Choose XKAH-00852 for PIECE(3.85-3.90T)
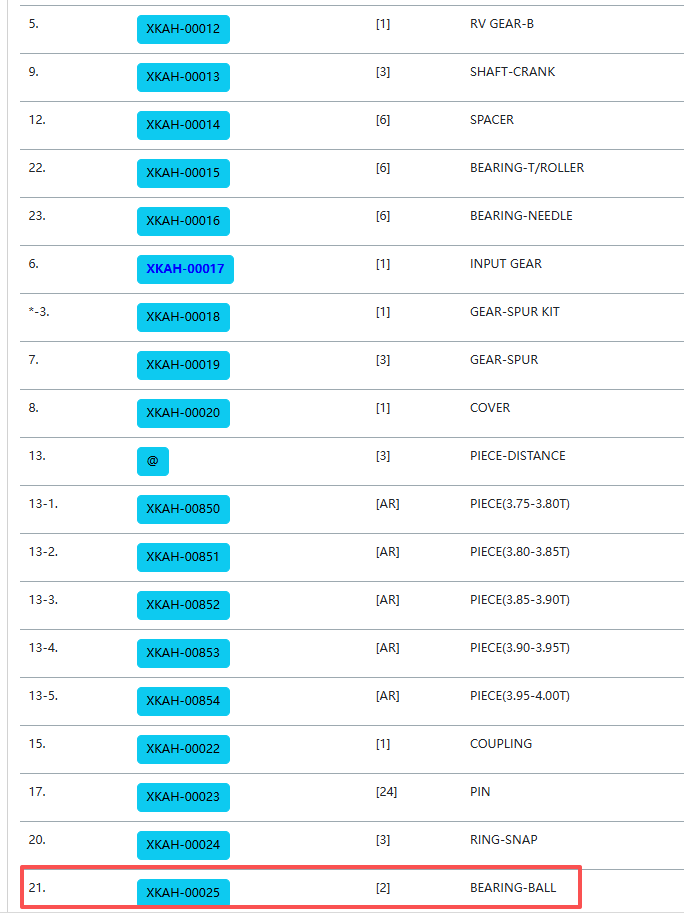Image resolution: width=684 pixels, height=913 pixels. [x=183, y=606]
